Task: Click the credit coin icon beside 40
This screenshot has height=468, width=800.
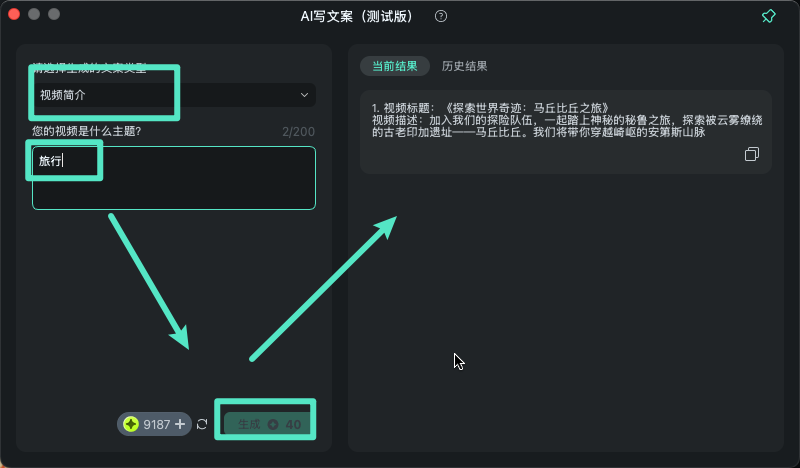Action: [x=273, y=425]
